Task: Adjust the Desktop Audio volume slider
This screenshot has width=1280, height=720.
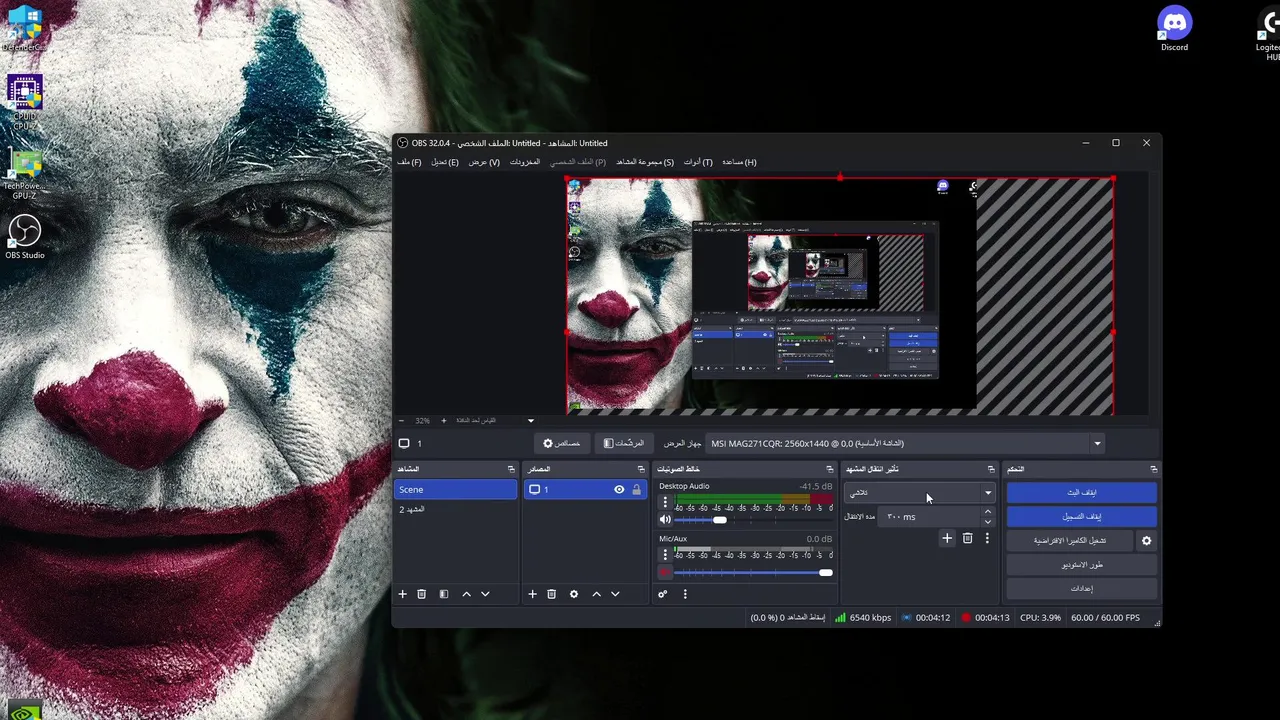Action: tap(754, 520)
